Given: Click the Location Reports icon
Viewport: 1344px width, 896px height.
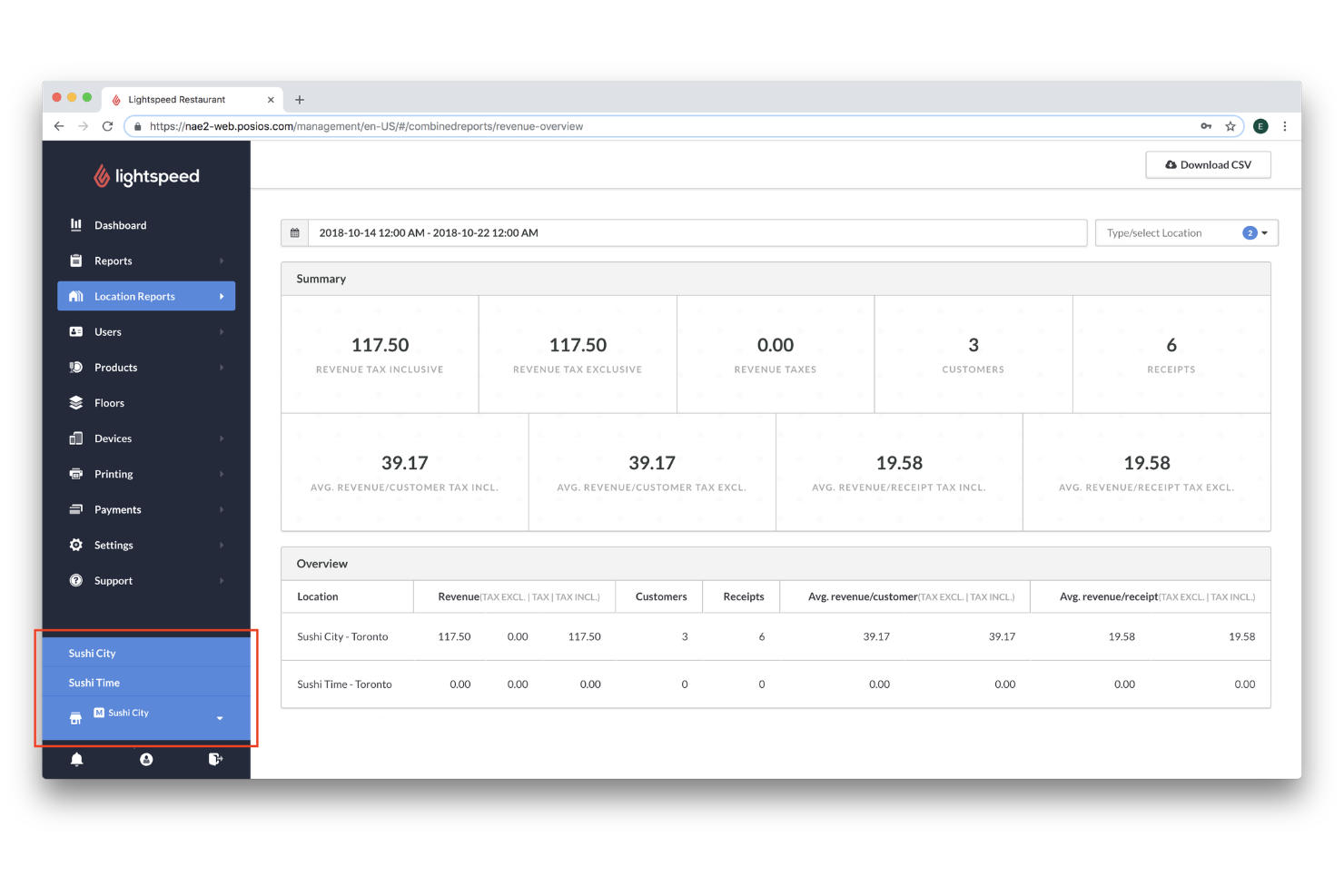Looking at the screenshot, I should click(x=78, y=296).
